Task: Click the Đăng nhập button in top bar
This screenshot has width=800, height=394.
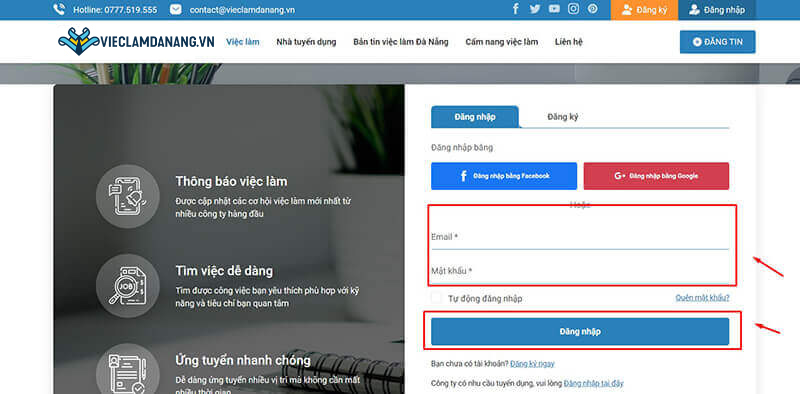Action: coord(717,10)
